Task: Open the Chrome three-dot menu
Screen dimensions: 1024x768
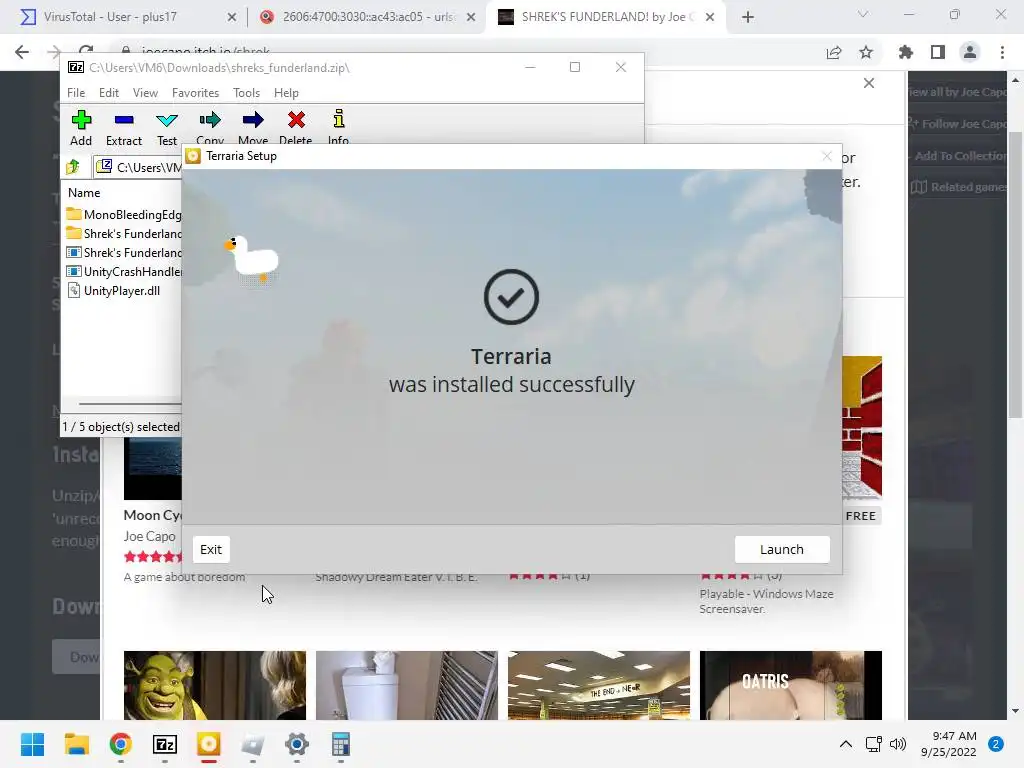Action: click(x=1002, y=52)
